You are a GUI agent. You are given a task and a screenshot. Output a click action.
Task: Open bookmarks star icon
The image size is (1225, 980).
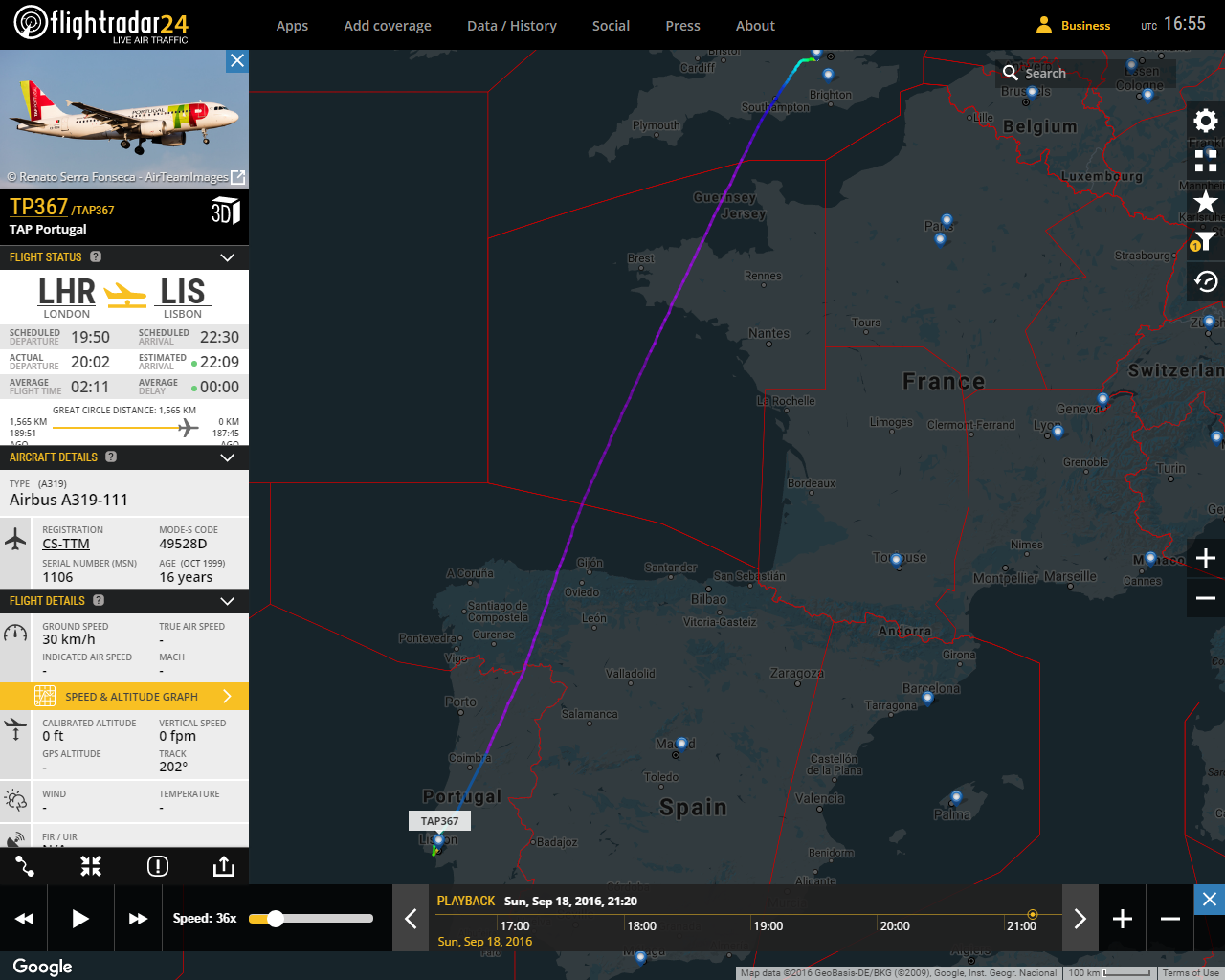coord(1206,201)
